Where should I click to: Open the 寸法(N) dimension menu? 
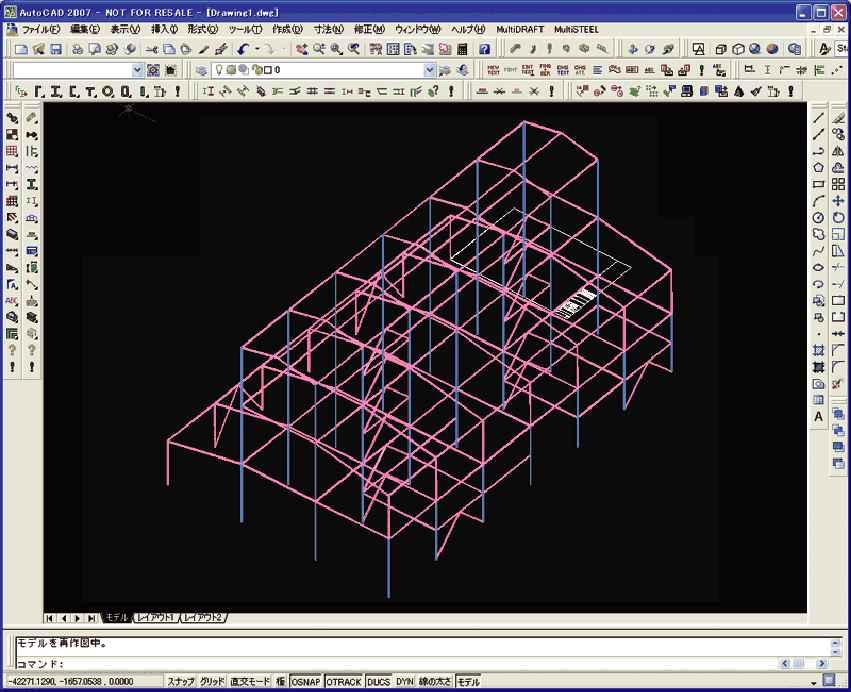(329, 29)
